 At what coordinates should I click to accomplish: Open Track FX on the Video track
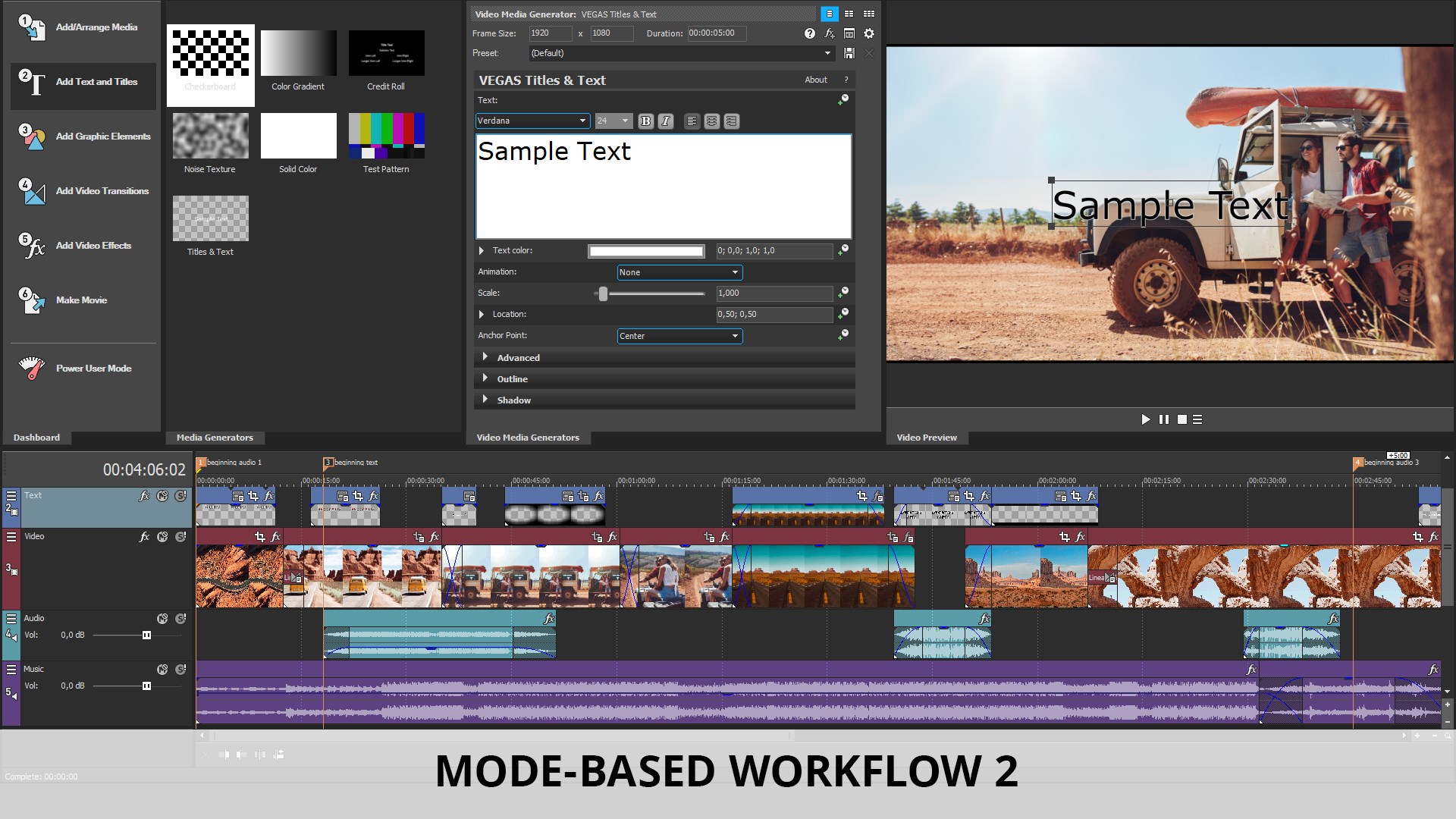[x=143, y=536]
